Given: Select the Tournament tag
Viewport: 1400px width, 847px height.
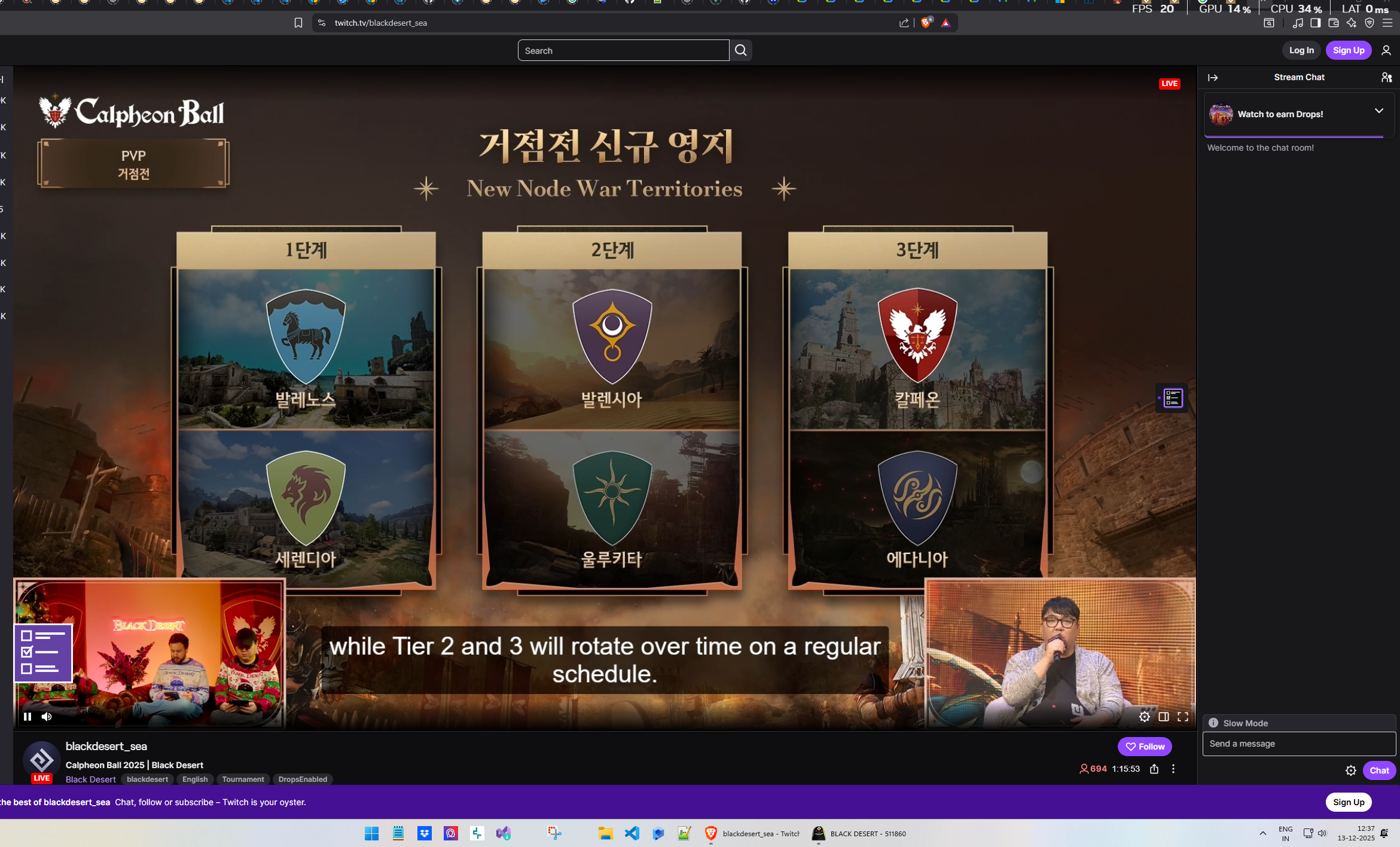Looking at the screenshot, I should click(x=243, y=779).
